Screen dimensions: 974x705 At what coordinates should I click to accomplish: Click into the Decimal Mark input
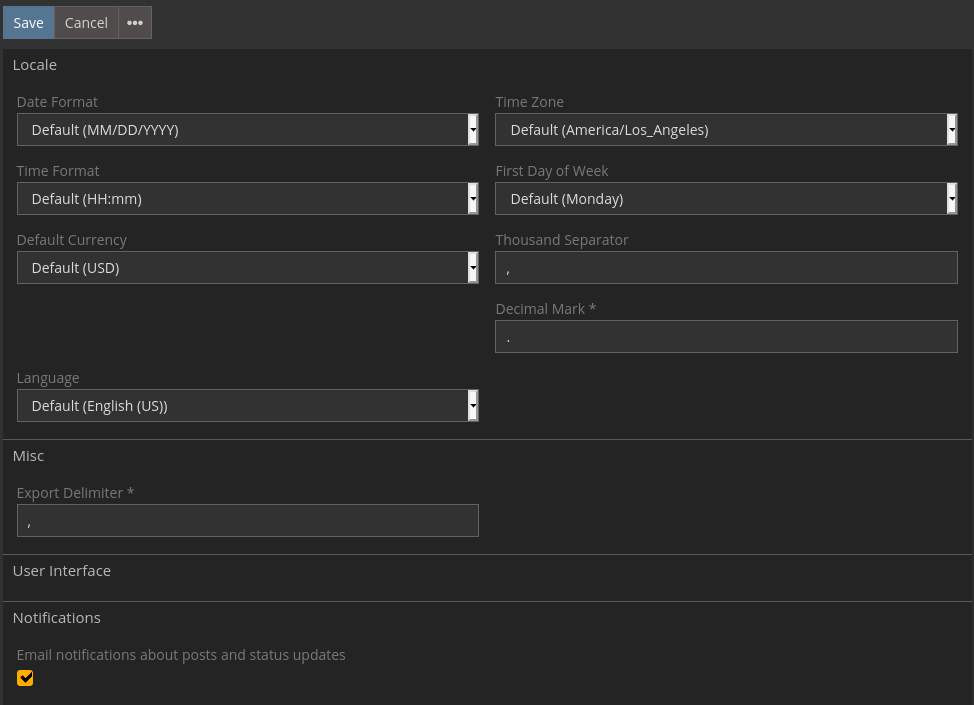[x=726, y=337]
